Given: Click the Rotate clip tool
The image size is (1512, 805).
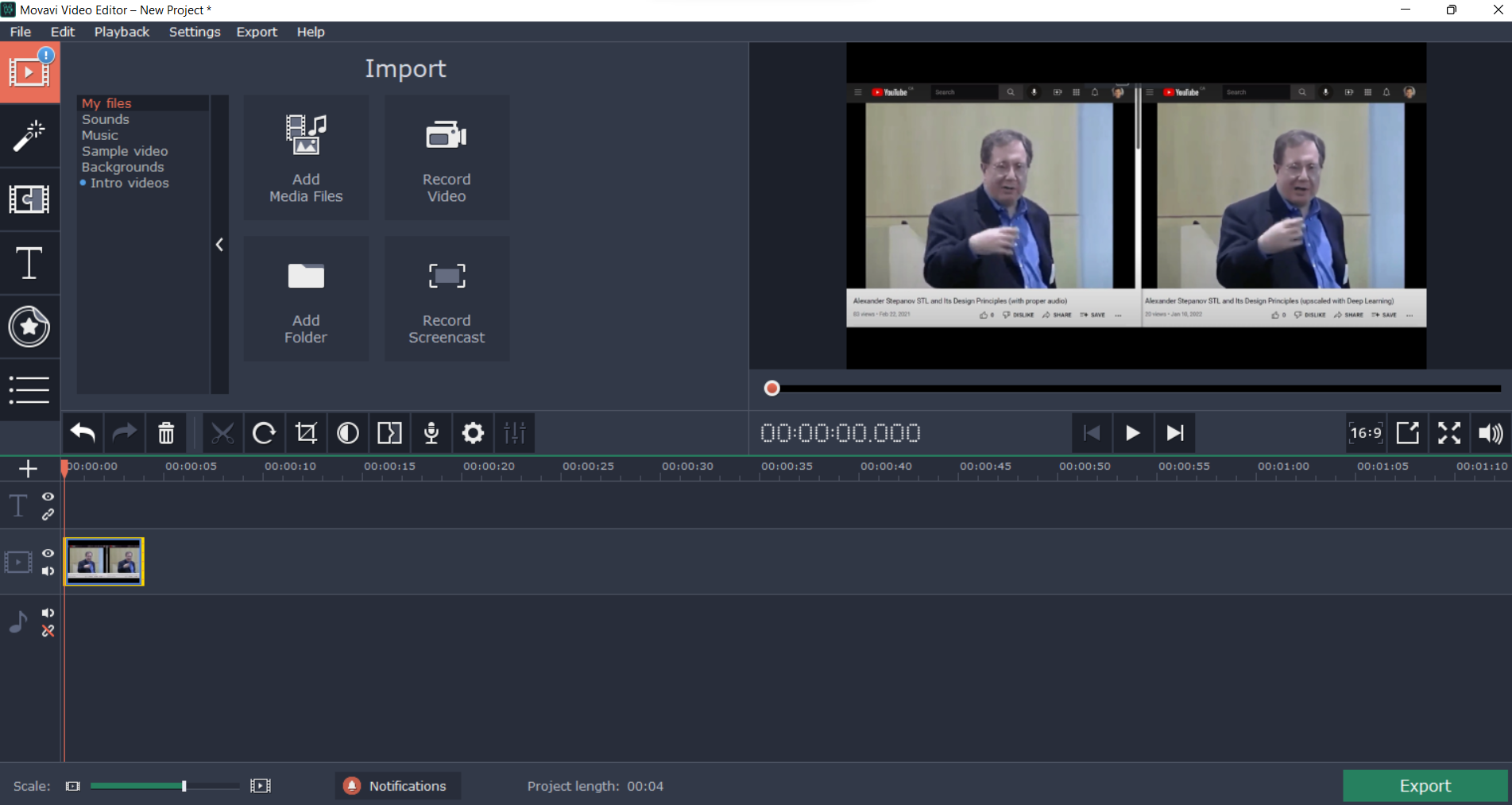Looking at the screenshot, I should click(x=264, y=433).
